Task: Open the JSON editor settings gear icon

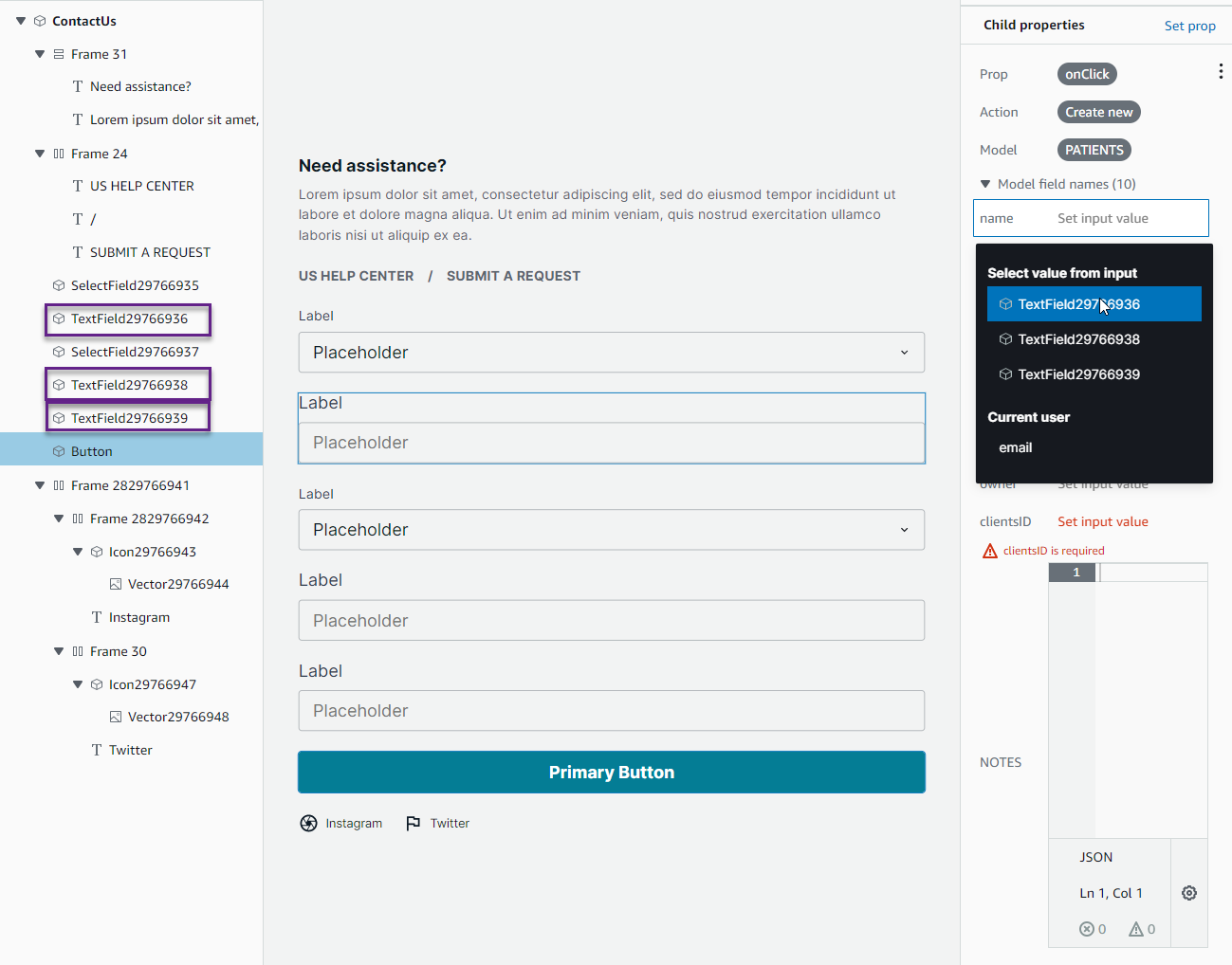Action: click(1189, 892)
